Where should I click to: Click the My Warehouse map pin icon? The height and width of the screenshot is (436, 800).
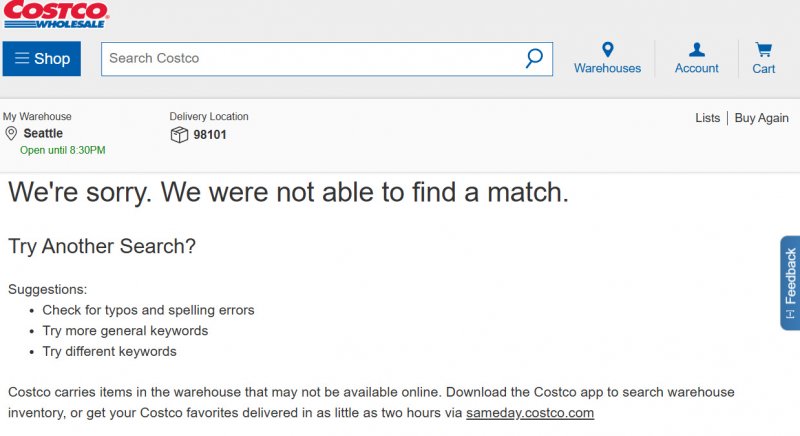coord(11,134)
